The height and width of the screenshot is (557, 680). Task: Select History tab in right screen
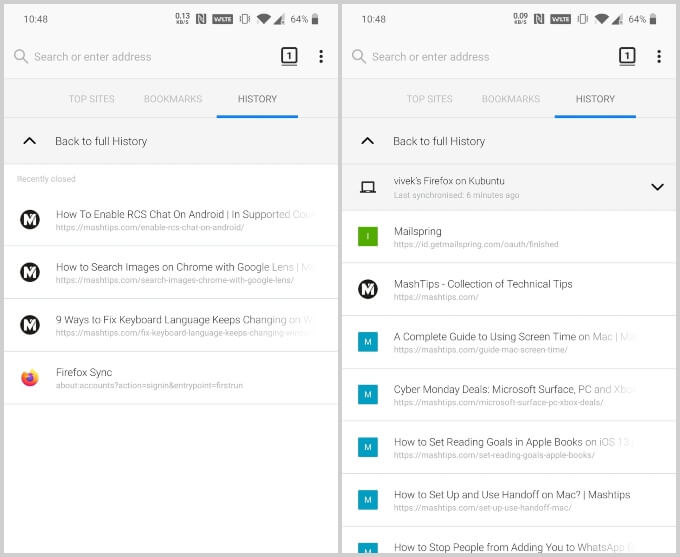[x=595, y=99]
